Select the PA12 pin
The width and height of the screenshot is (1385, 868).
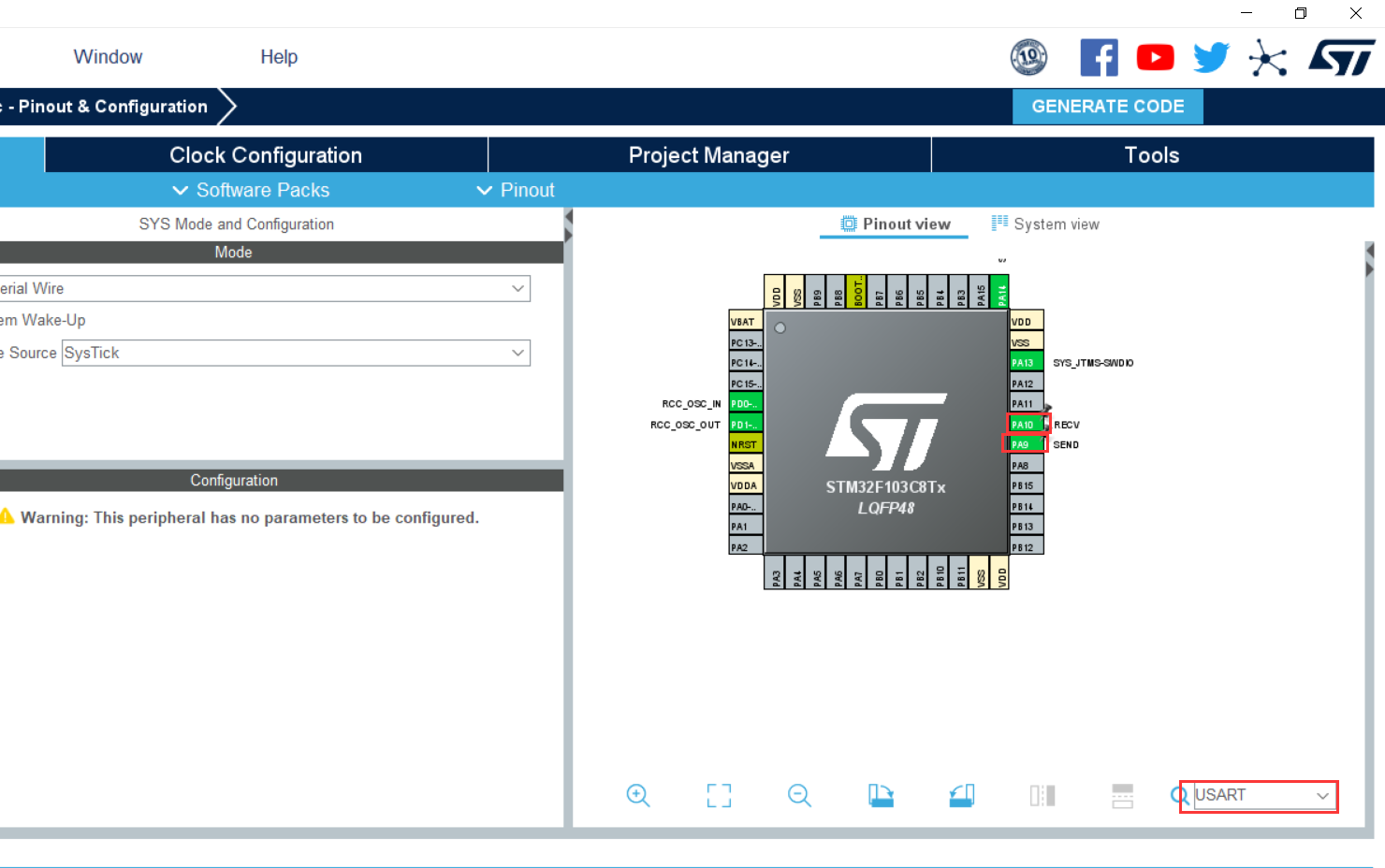[1027, 383]
